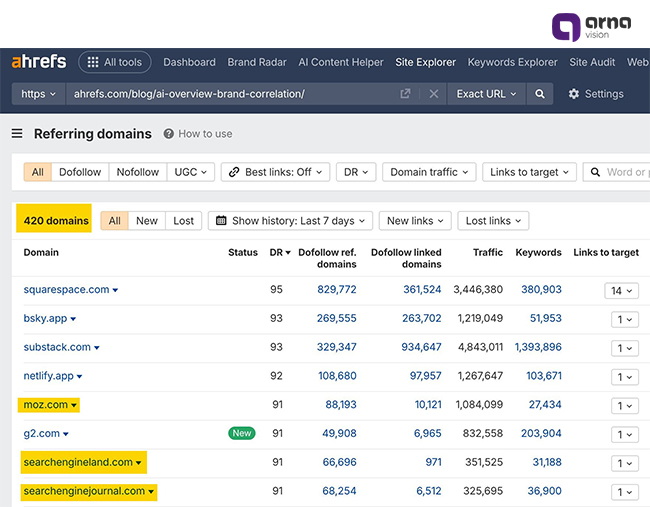
Task: Go to Keywords Explorer
Action: (513, 62)
